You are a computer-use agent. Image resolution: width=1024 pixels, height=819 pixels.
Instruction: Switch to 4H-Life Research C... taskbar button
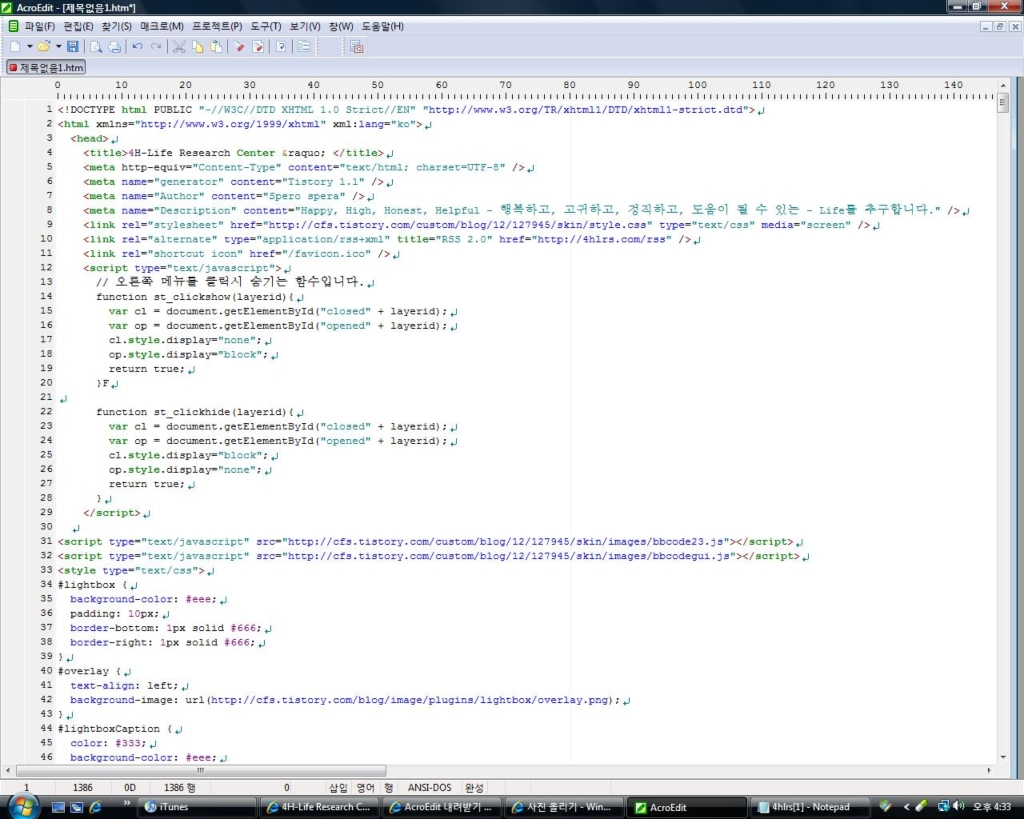pos(320,807)
